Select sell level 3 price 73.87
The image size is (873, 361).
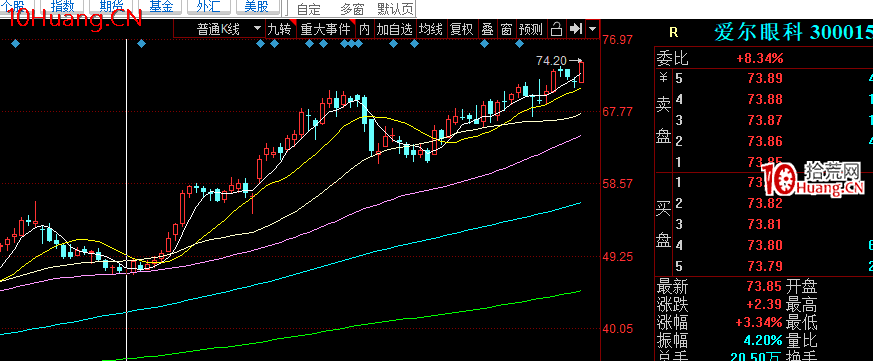pyautogui.click(x=765, y=120)
